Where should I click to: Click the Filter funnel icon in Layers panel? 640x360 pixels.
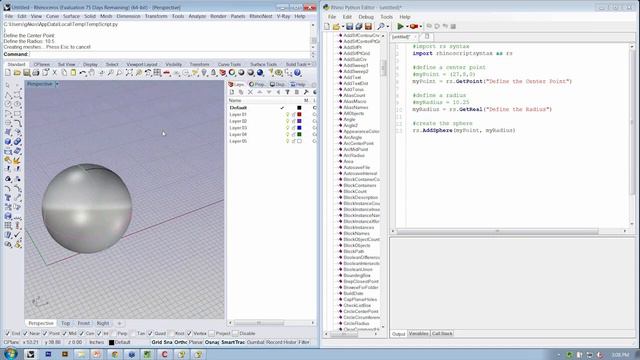[x=287, y=92]
